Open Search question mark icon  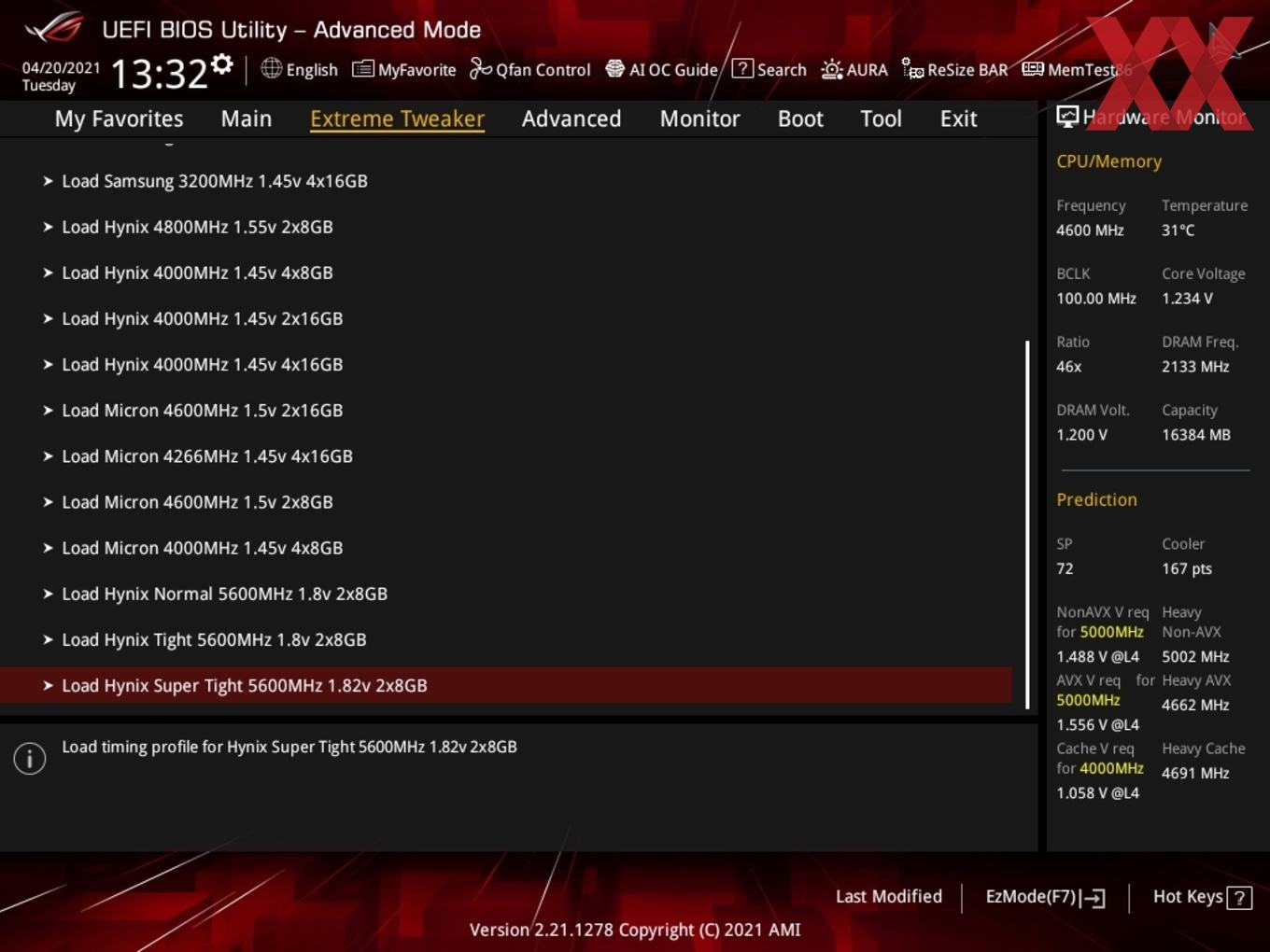click(x=742, y=68)
